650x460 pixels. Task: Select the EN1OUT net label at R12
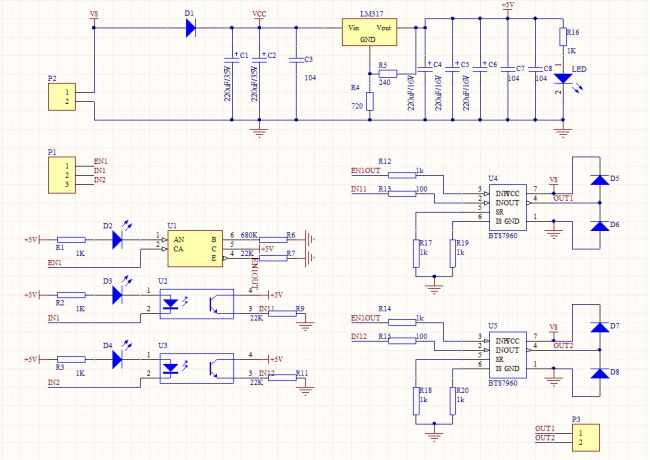(x=366, y=170)
